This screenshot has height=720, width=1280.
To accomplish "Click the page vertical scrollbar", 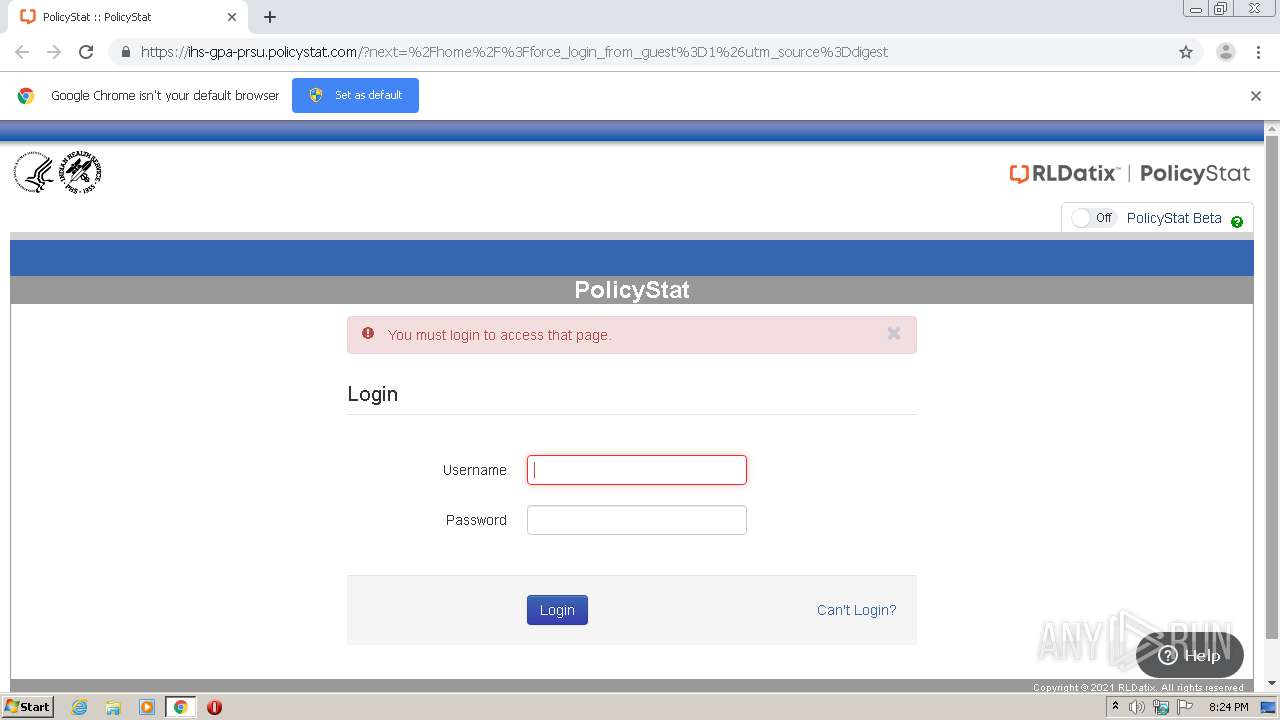I will coord(1272,388).
